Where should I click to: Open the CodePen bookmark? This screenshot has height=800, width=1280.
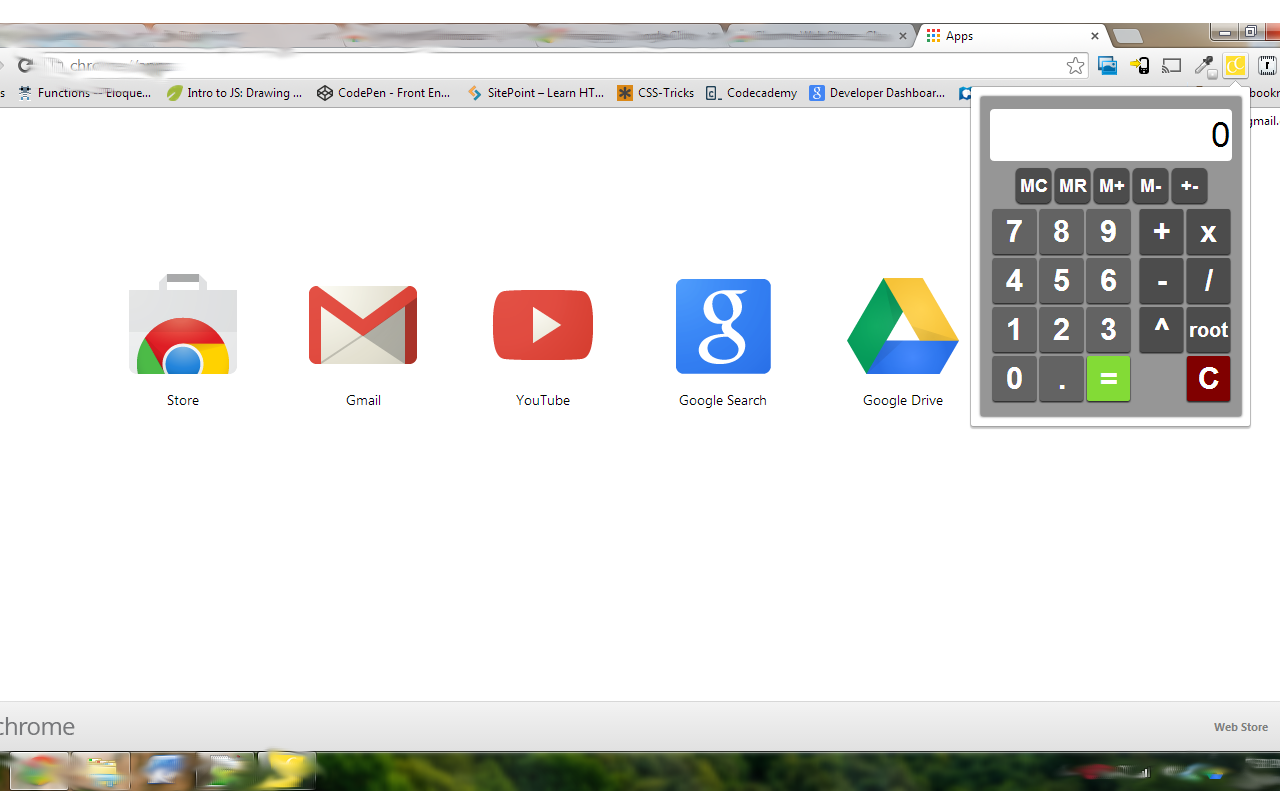pyautogui.click(x=384, y=93)
